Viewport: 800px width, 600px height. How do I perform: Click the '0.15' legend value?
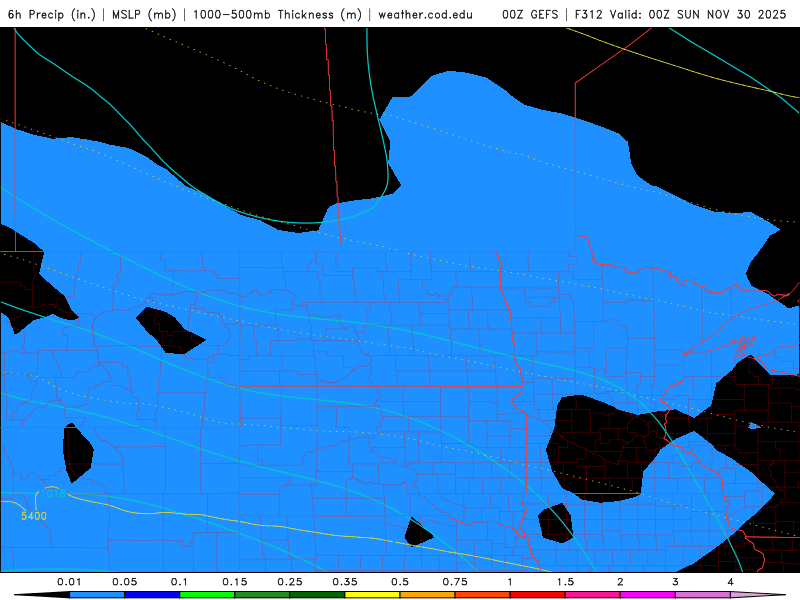tap(235, 582)
